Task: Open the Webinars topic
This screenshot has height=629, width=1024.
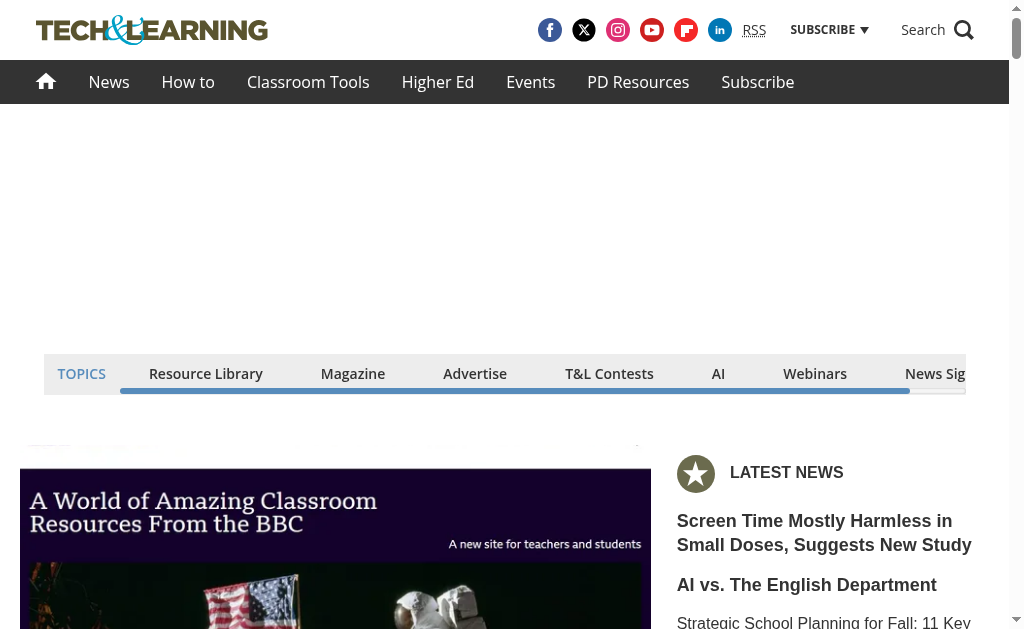Action: pyautogui.click(x=815, y=374)
